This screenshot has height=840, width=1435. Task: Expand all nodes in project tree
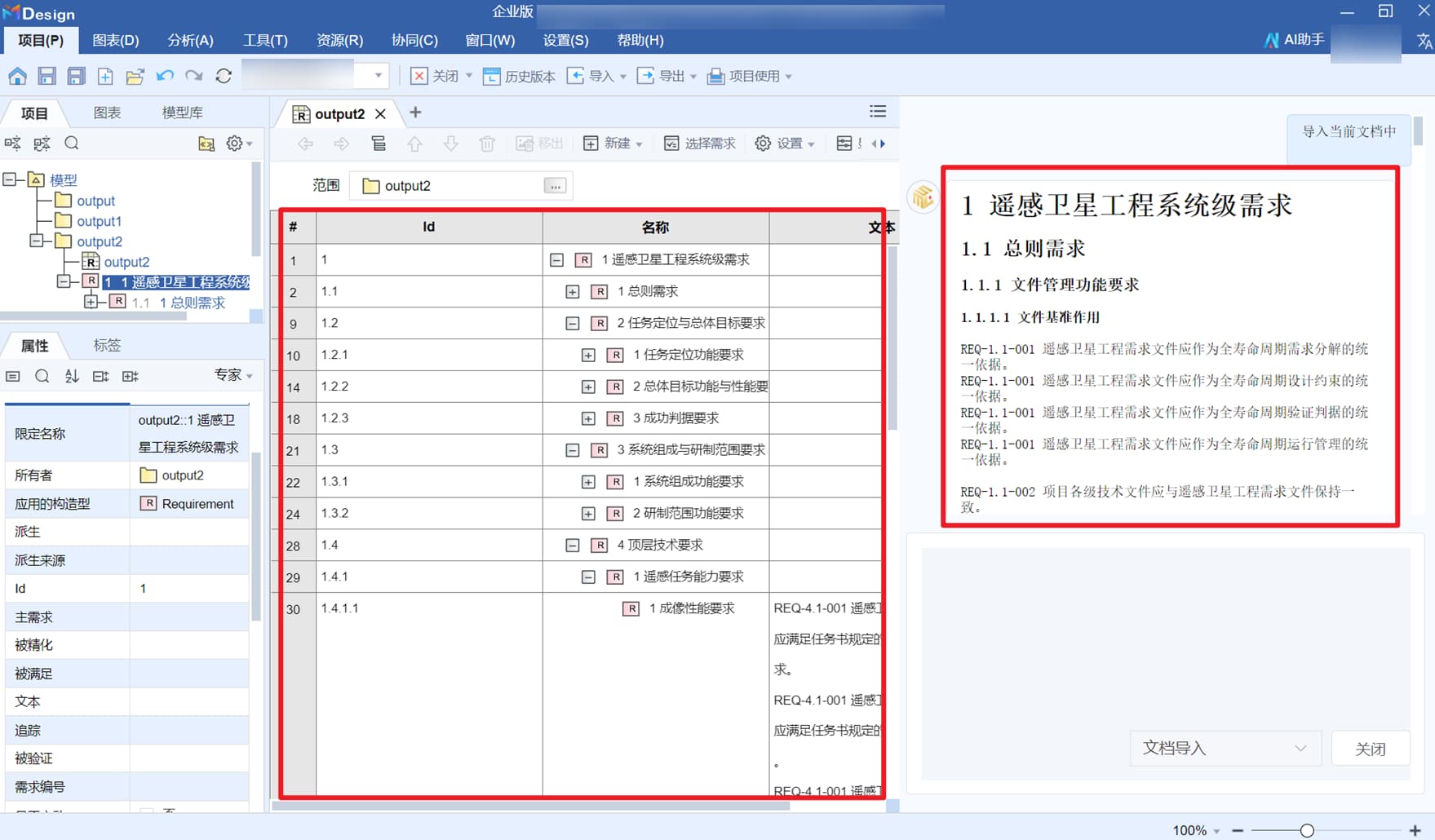click(x=13, y=144)
